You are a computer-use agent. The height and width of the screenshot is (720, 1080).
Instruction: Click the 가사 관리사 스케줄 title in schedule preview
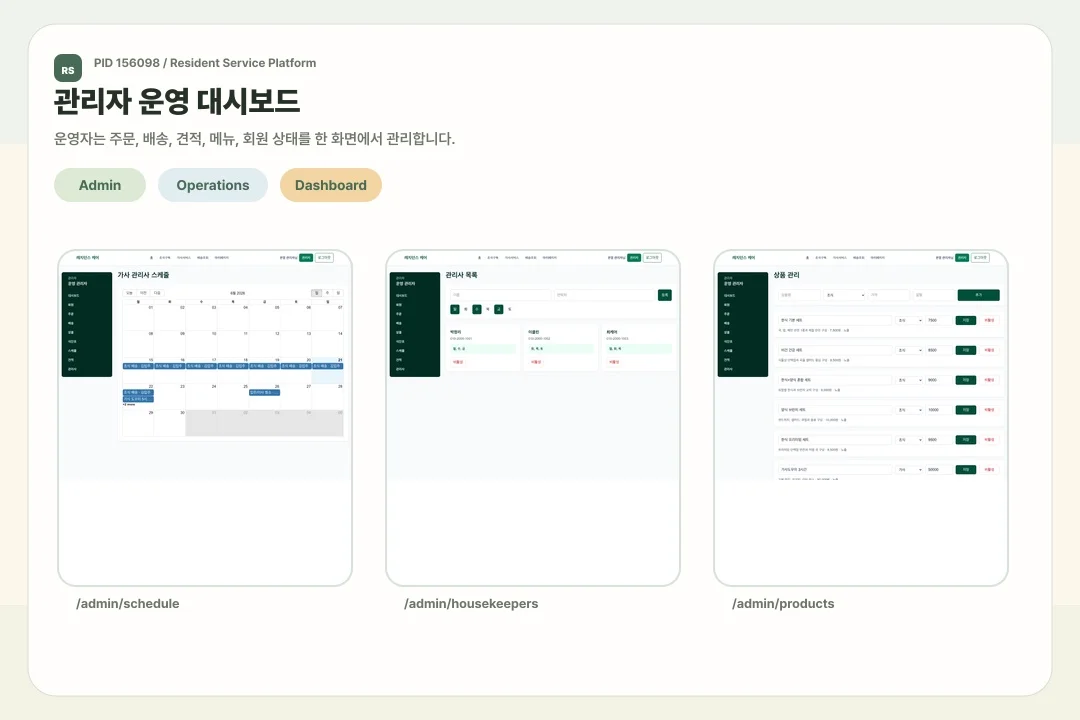tap(143, 275)
